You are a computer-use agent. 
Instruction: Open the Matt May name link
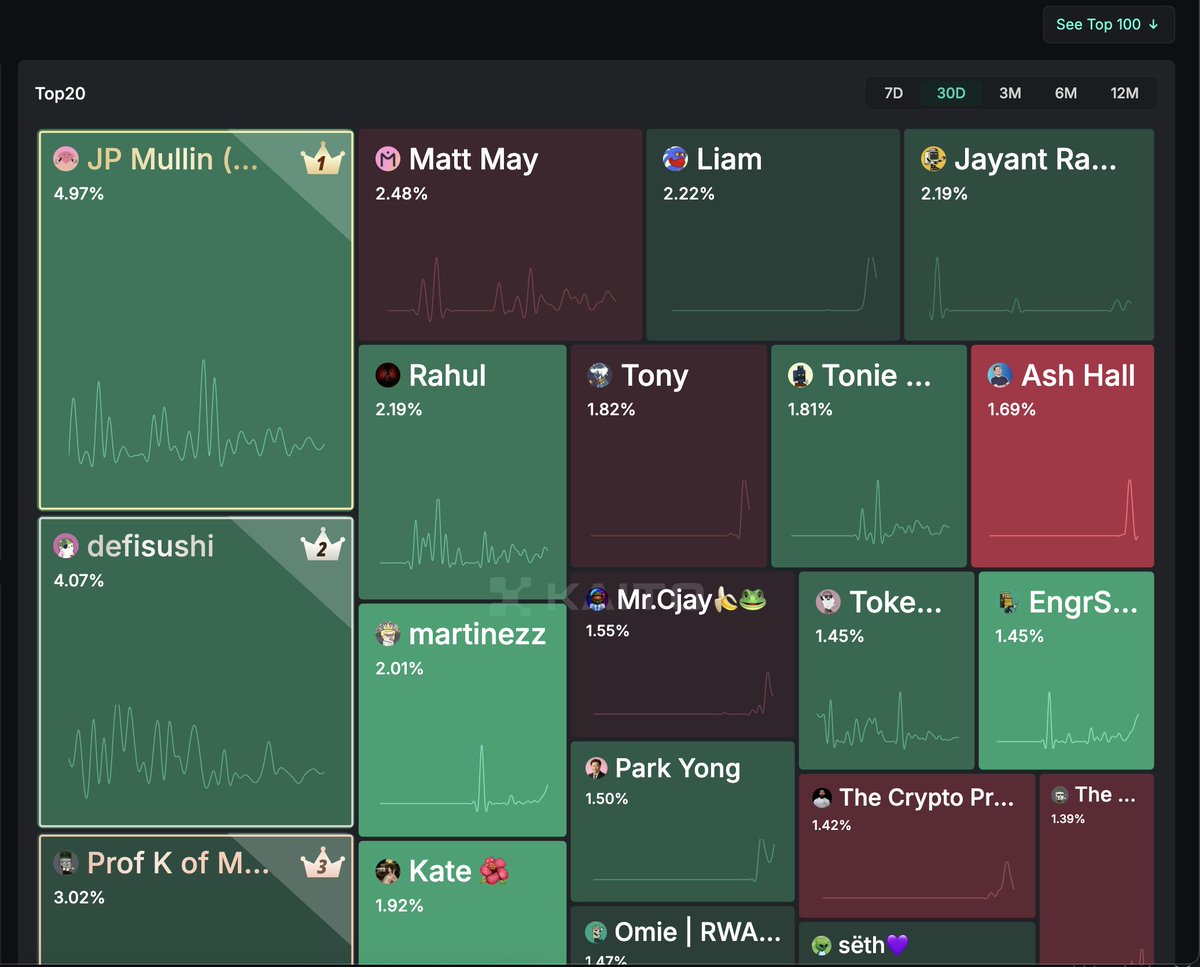coord(473,159)
